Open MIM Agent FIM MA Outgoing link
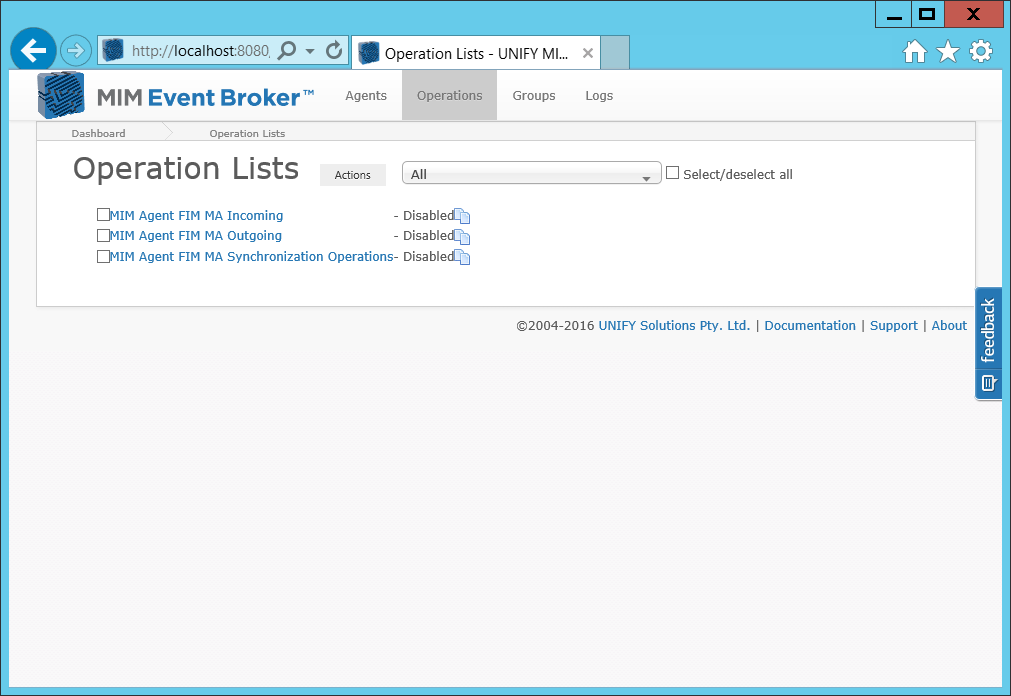Screen dimensions: 1011x696 coord(195,235)
